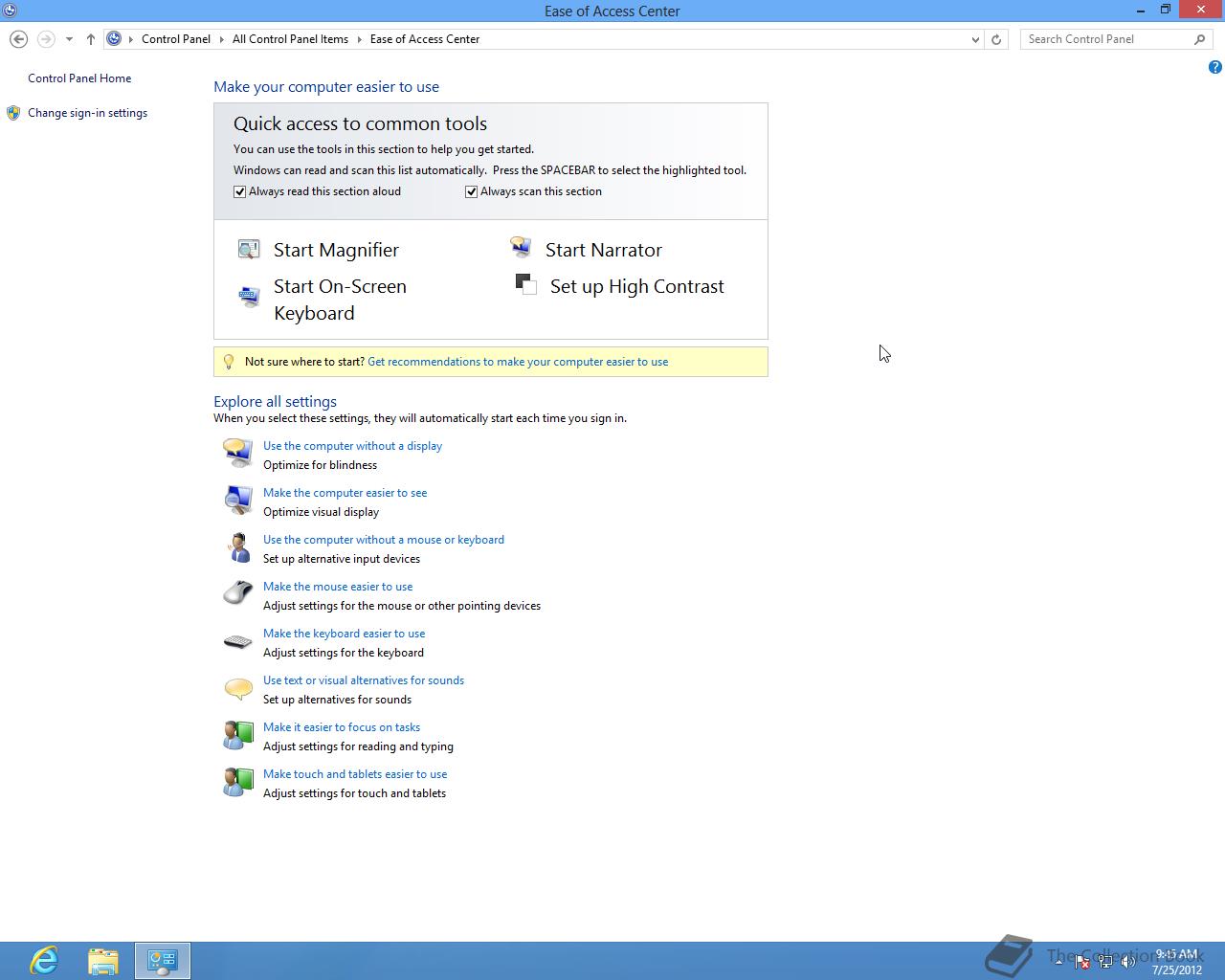Go up one level with Up arrow
The width and height of the screenshot is (1225, 980).
point(91,39)
